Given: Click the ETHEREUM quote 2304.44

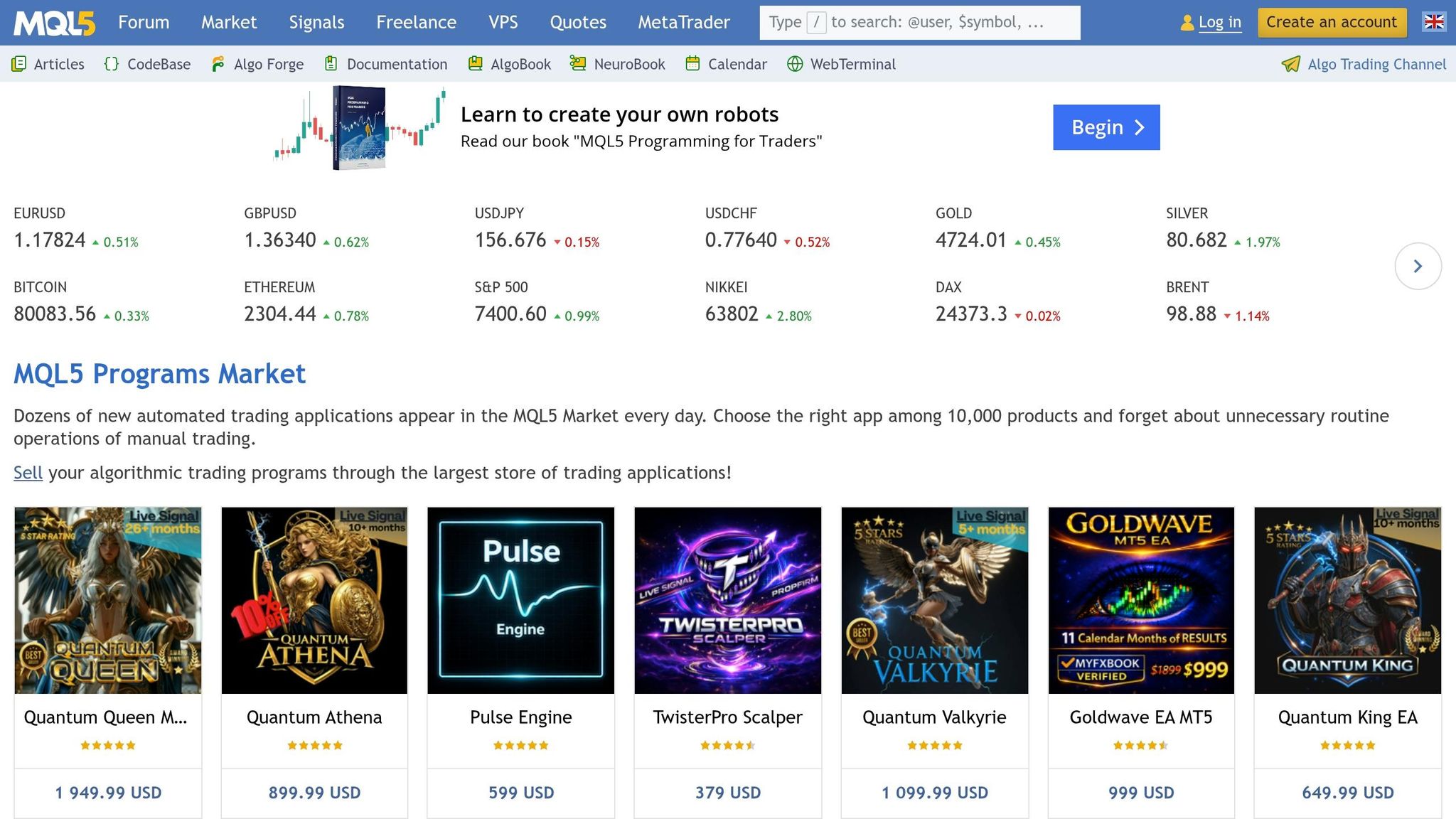Looking at the screenshot, I should tap(280, 314).
